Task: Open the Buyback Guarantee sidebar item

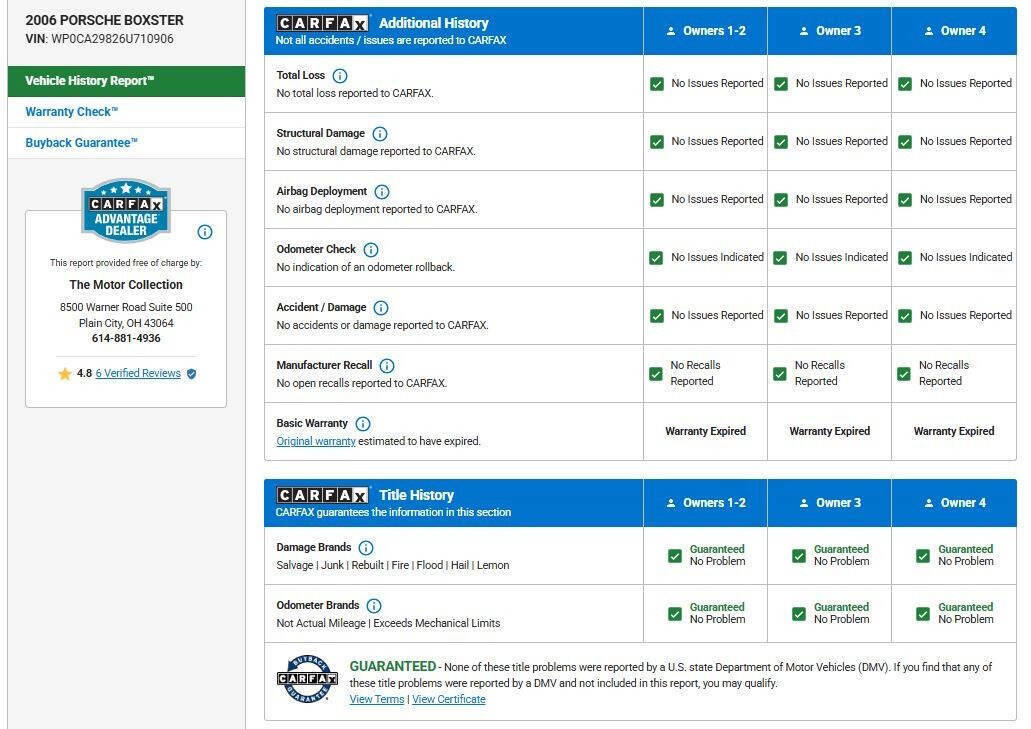Action: (82, 143)
